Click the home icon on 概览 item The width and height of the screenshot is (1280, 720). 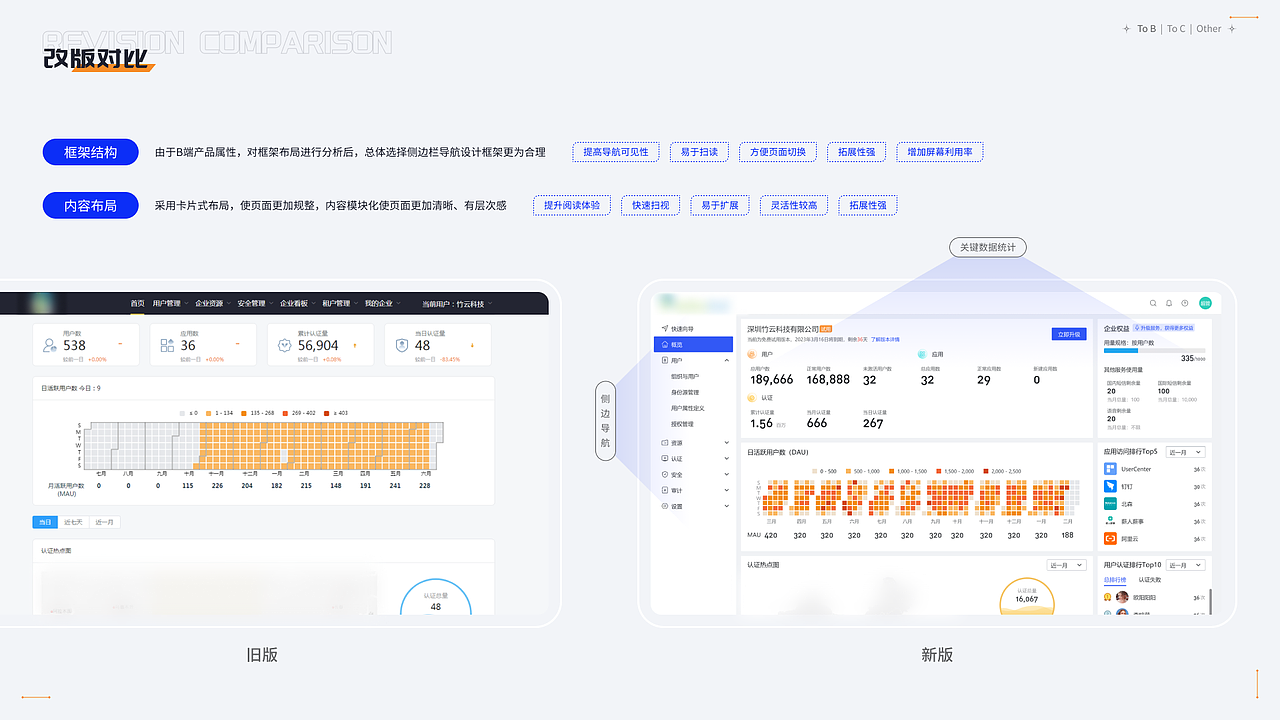[665, 344]
